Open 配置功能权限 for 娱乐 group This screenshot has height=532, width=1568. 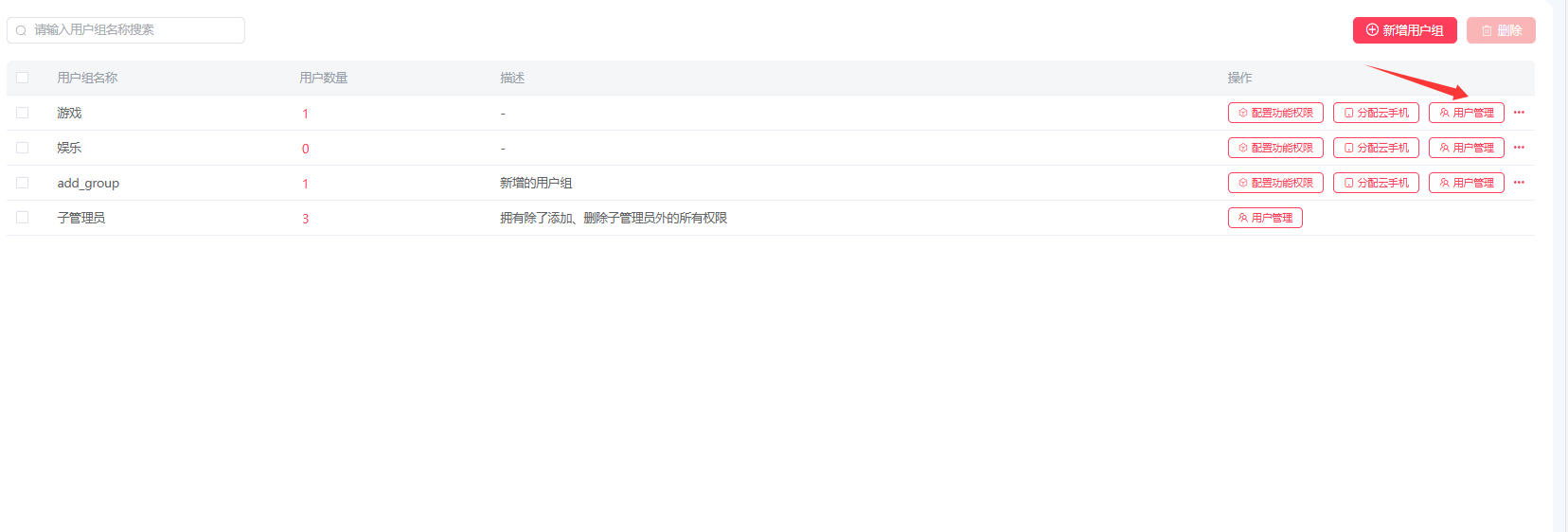(x=1275, y=148)
